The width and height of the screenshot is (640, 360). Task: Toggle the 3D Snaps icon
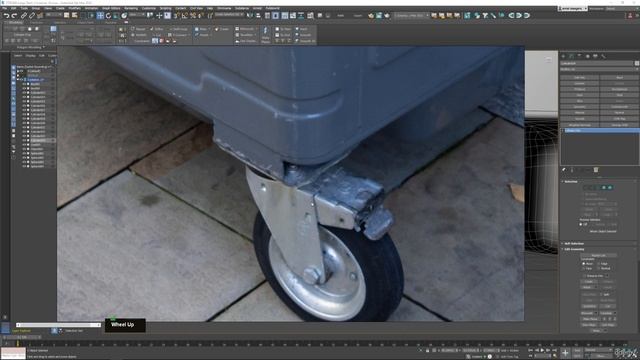176,16
